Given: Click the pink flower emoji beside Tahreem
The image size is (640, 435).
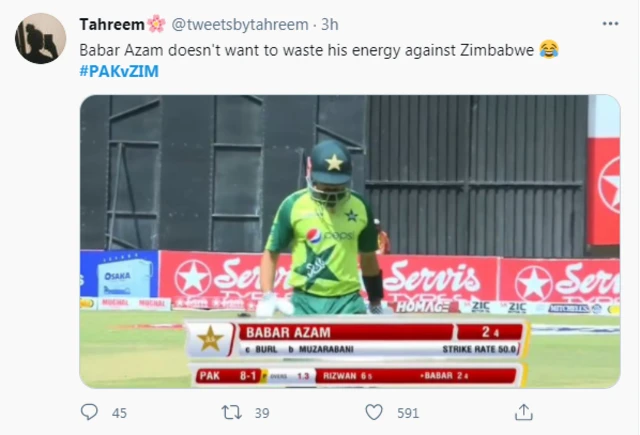Looking at the screenshot, I should tap(156, 24).
